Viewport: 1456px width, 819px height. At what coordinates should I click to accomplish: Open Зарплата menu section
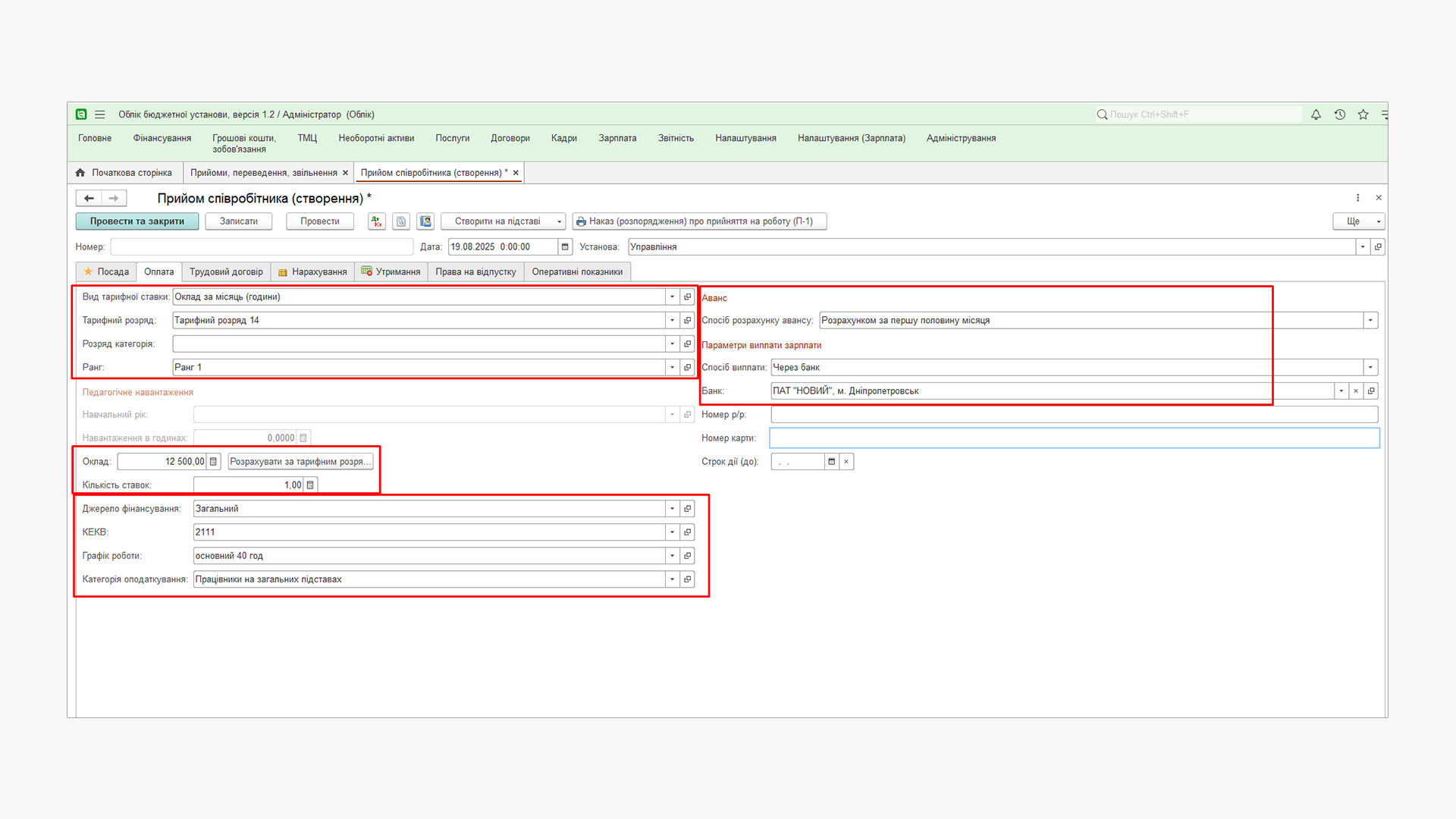[x=617, y=138]
